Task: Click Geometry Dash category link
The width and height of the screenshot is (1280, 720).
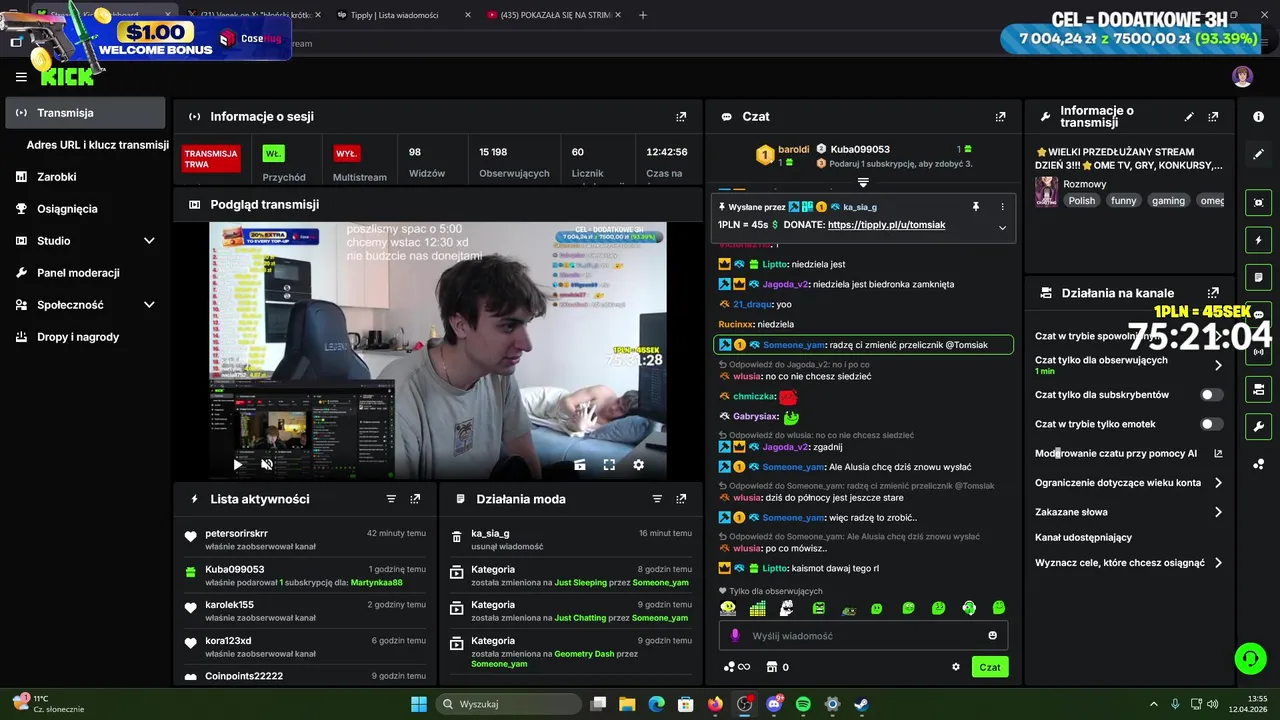Action: (584, 653)
